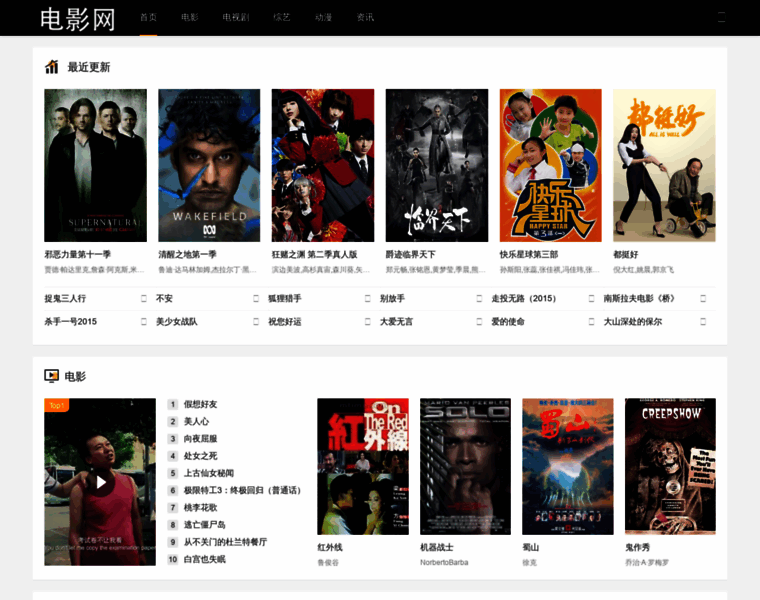Click the orange Top1 badge on the poster
Image resolution: width=760 pixels, height=600 pixels.
pyautogui.click(x=56, y=405)
